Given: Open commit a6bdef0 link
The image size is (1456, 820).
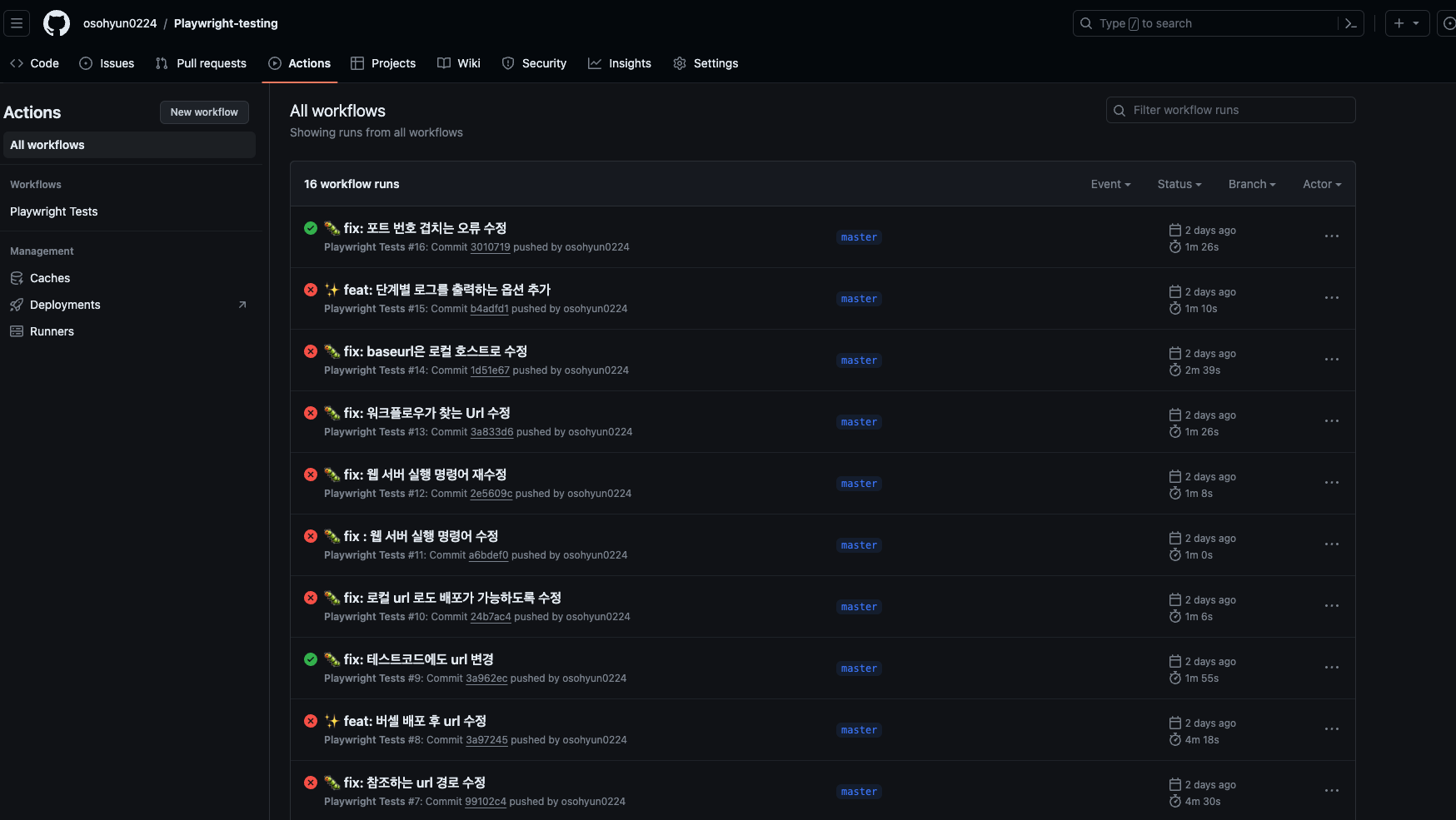Looking at the screenshot, I should (x=489, y=555).
